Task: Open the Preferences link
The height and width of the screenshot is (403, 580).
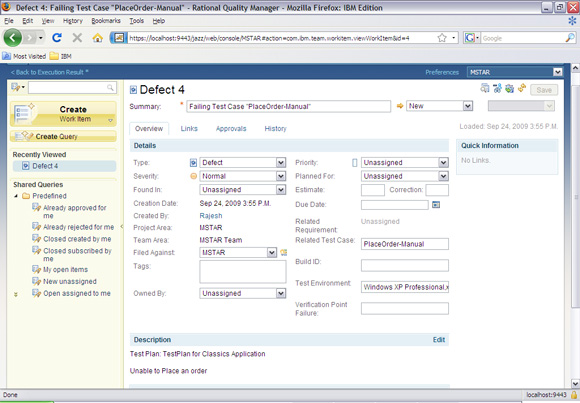Action: tap(442, 72)
